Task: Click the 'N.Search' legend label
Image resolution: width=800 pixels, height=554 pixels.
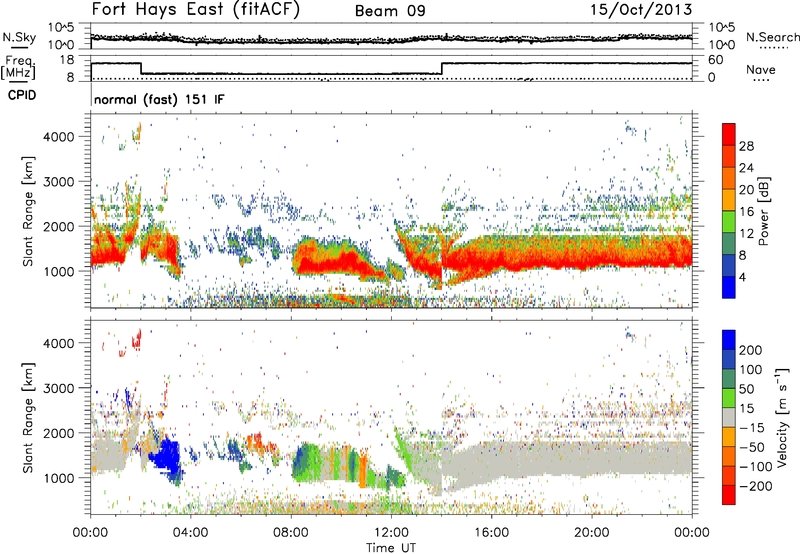Action: (x=772, y=37)
